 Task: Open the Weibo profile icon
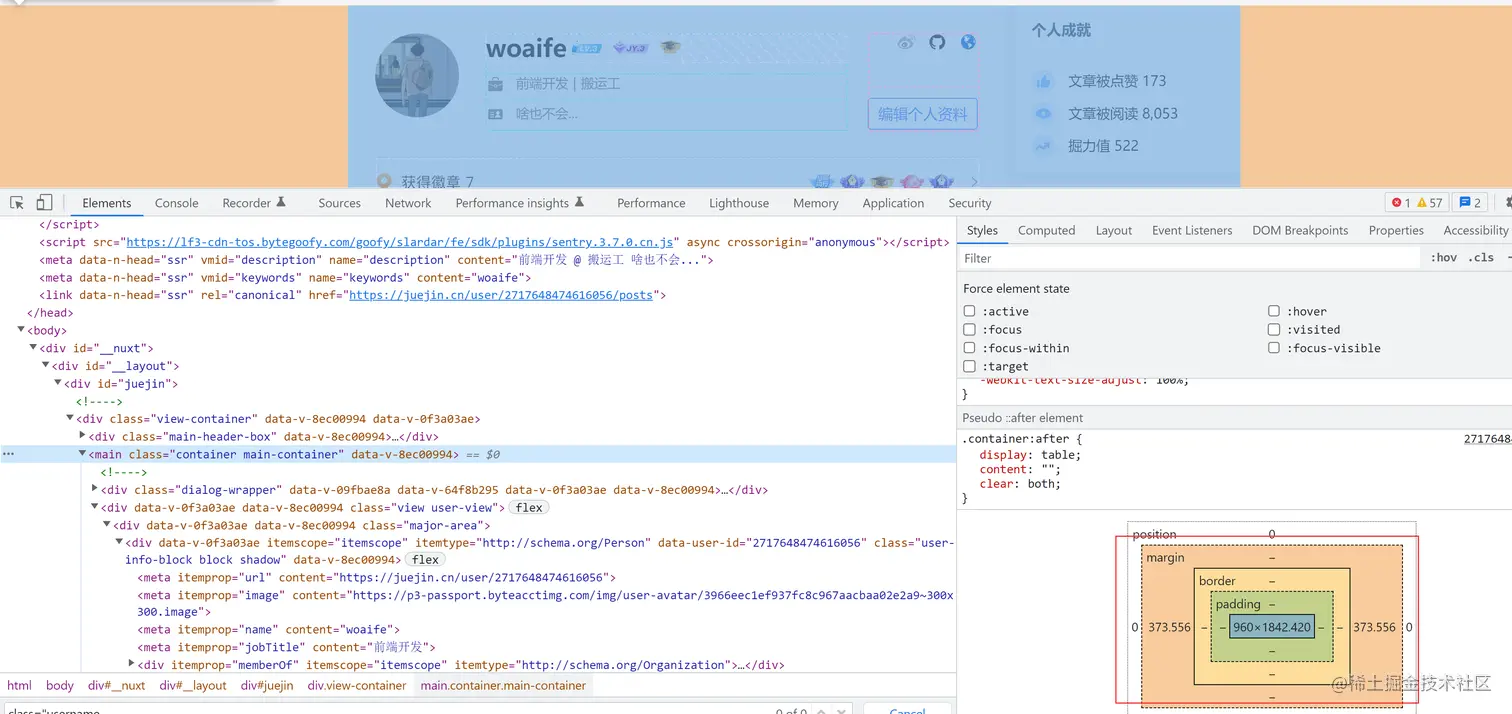coord(906,43)
